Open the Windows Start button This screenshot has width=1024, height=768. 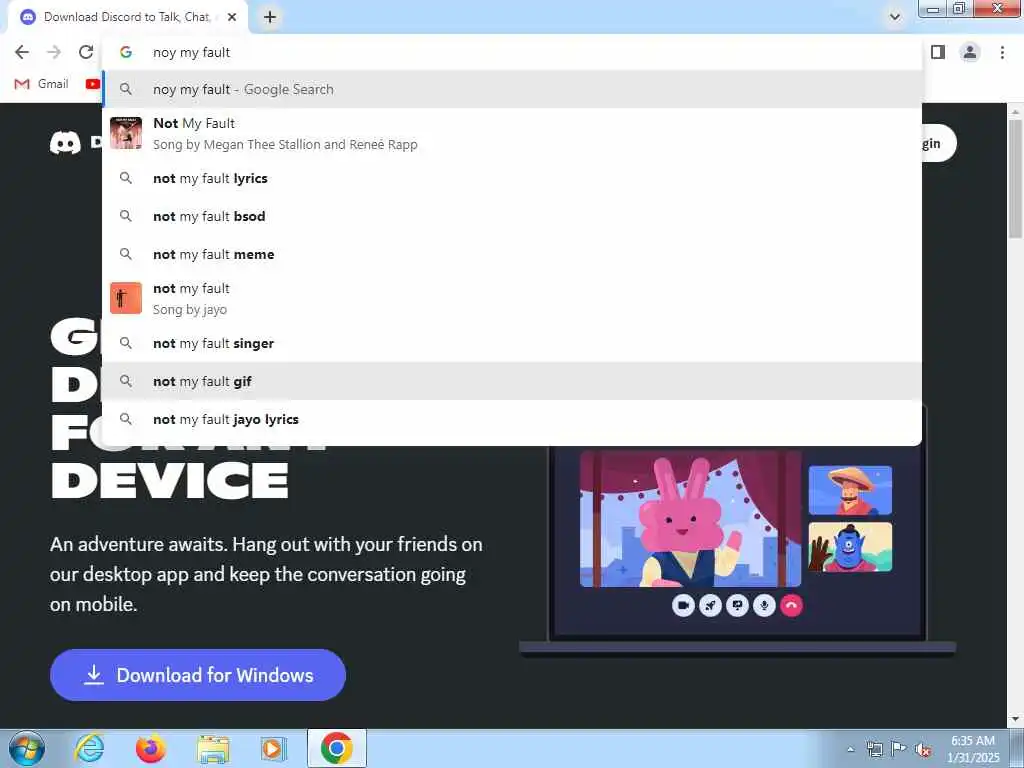click(x=27, y=748)
